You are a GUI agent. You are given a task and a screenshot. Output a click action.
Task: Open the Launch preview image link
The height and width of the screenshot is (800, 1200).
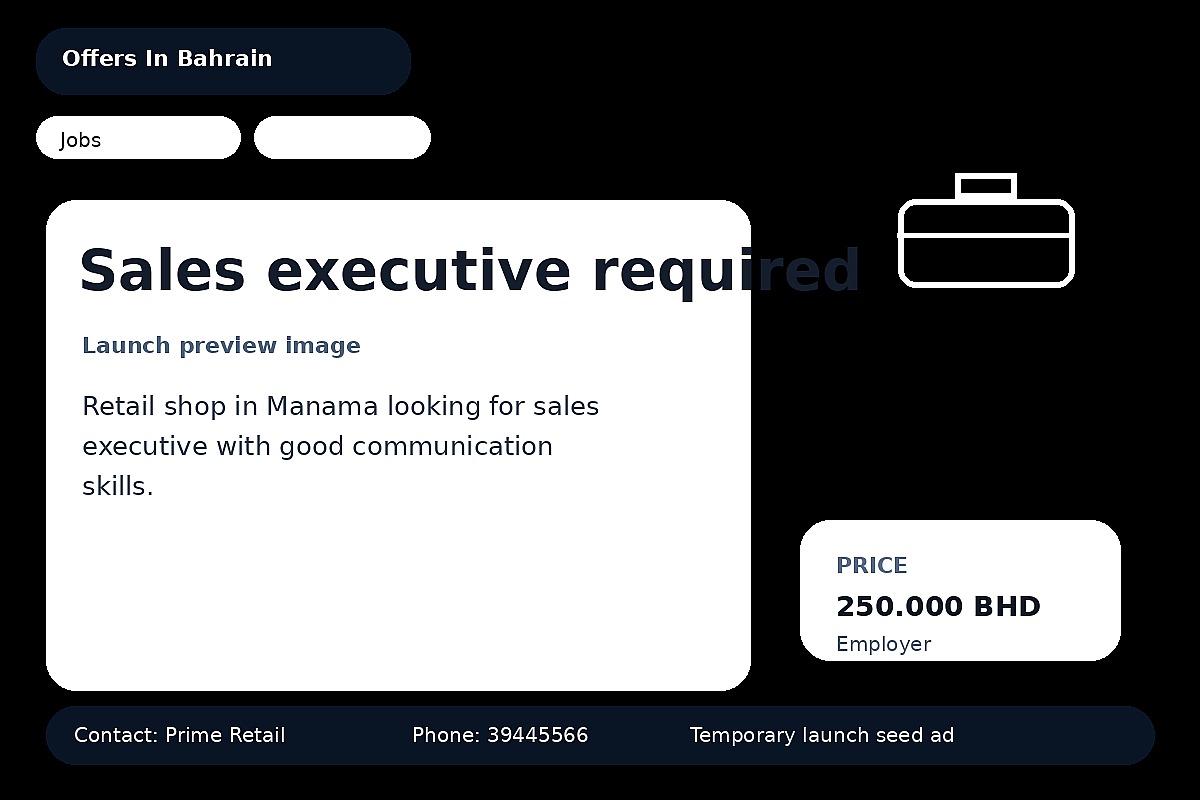(221, 345)
